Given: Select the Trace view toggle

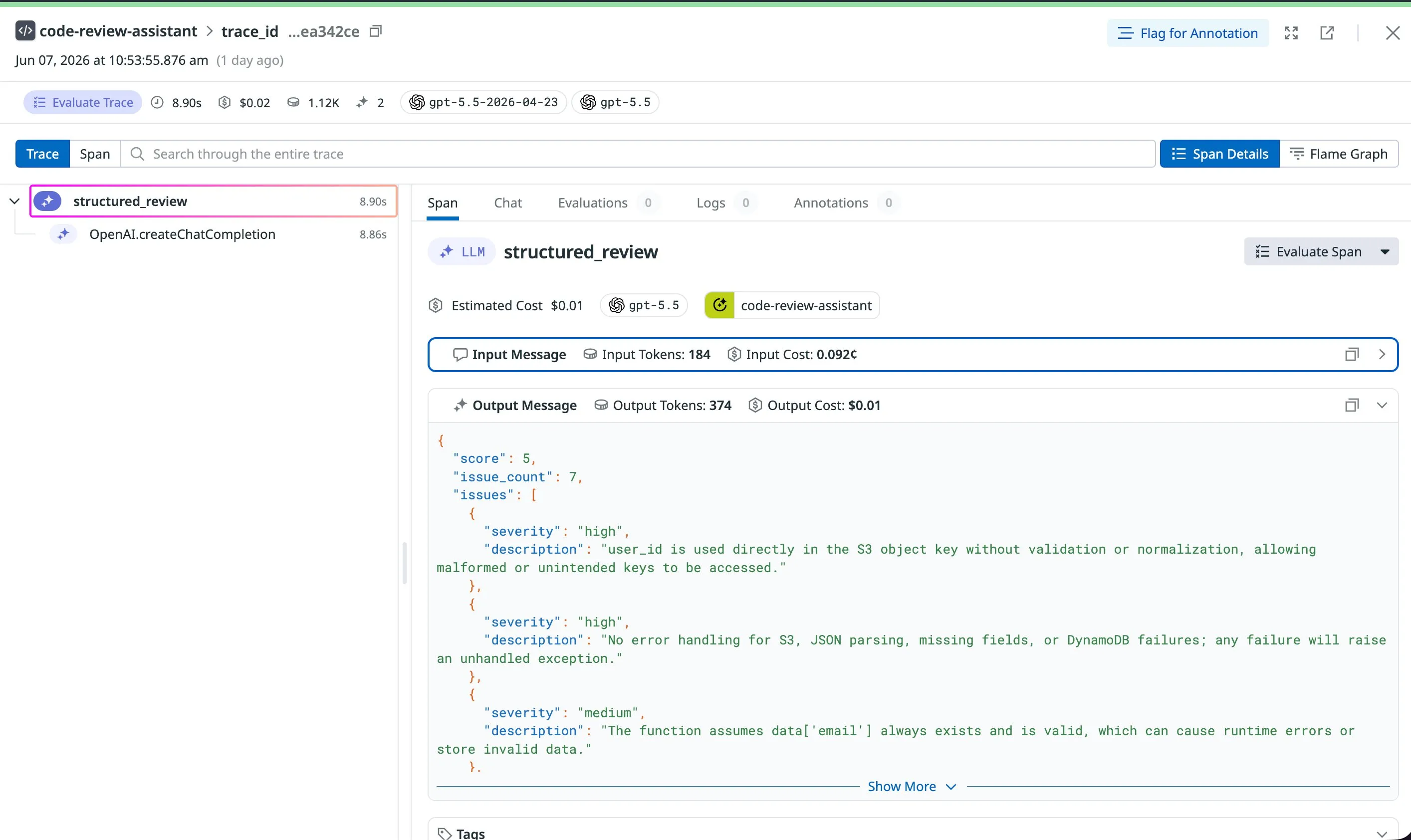Looking at the screenshot, I should [x=42, y=154].
